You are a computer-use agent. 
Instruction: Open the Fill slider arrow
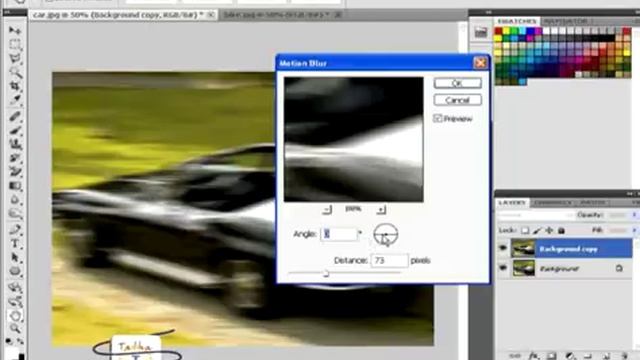[x=634, y=231]
